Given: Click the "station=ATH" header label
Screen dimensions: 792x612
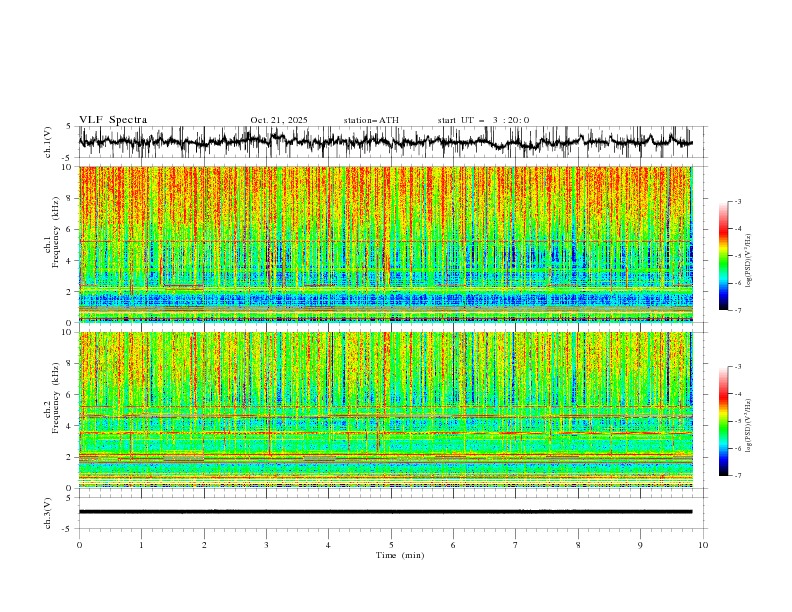Looking at the screenshot, I should click(x=371, y=120).
